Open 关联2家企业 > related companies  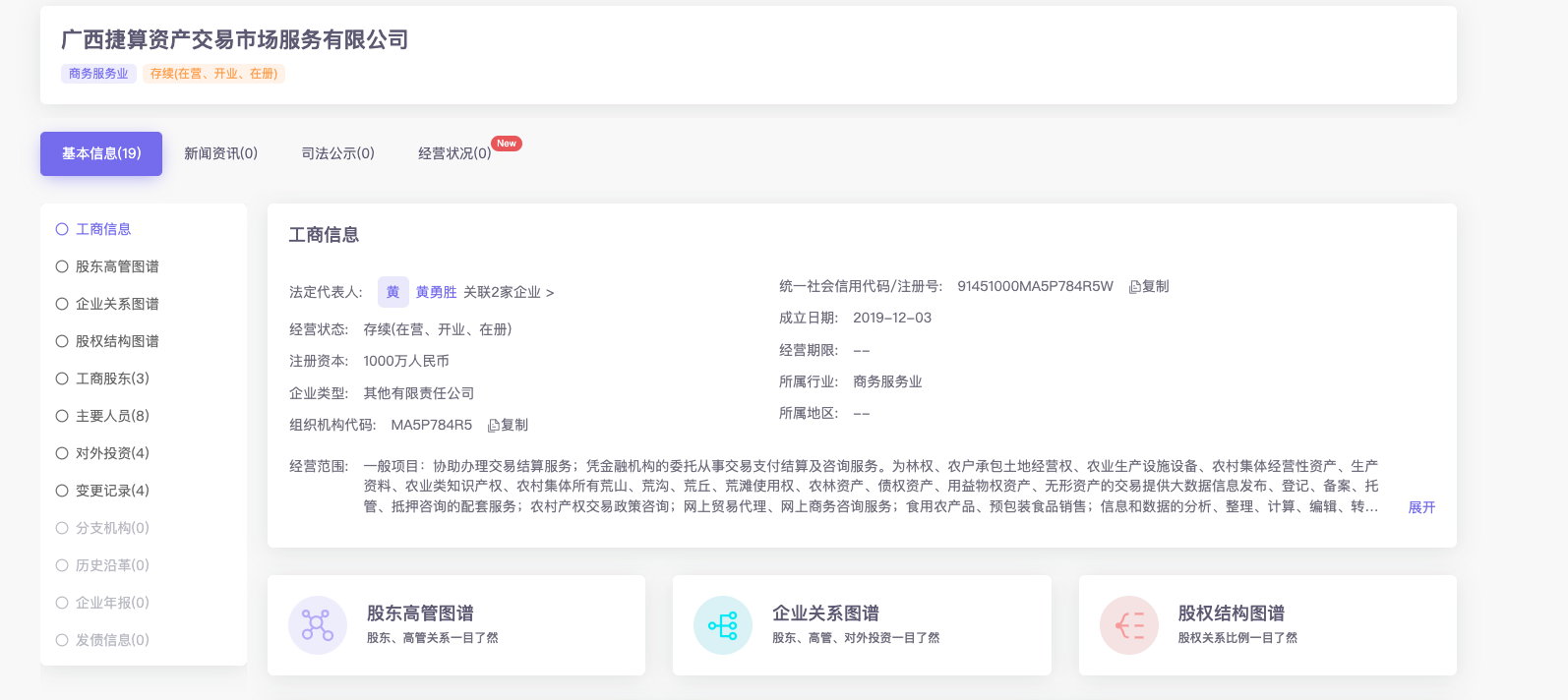coord(509,292)
